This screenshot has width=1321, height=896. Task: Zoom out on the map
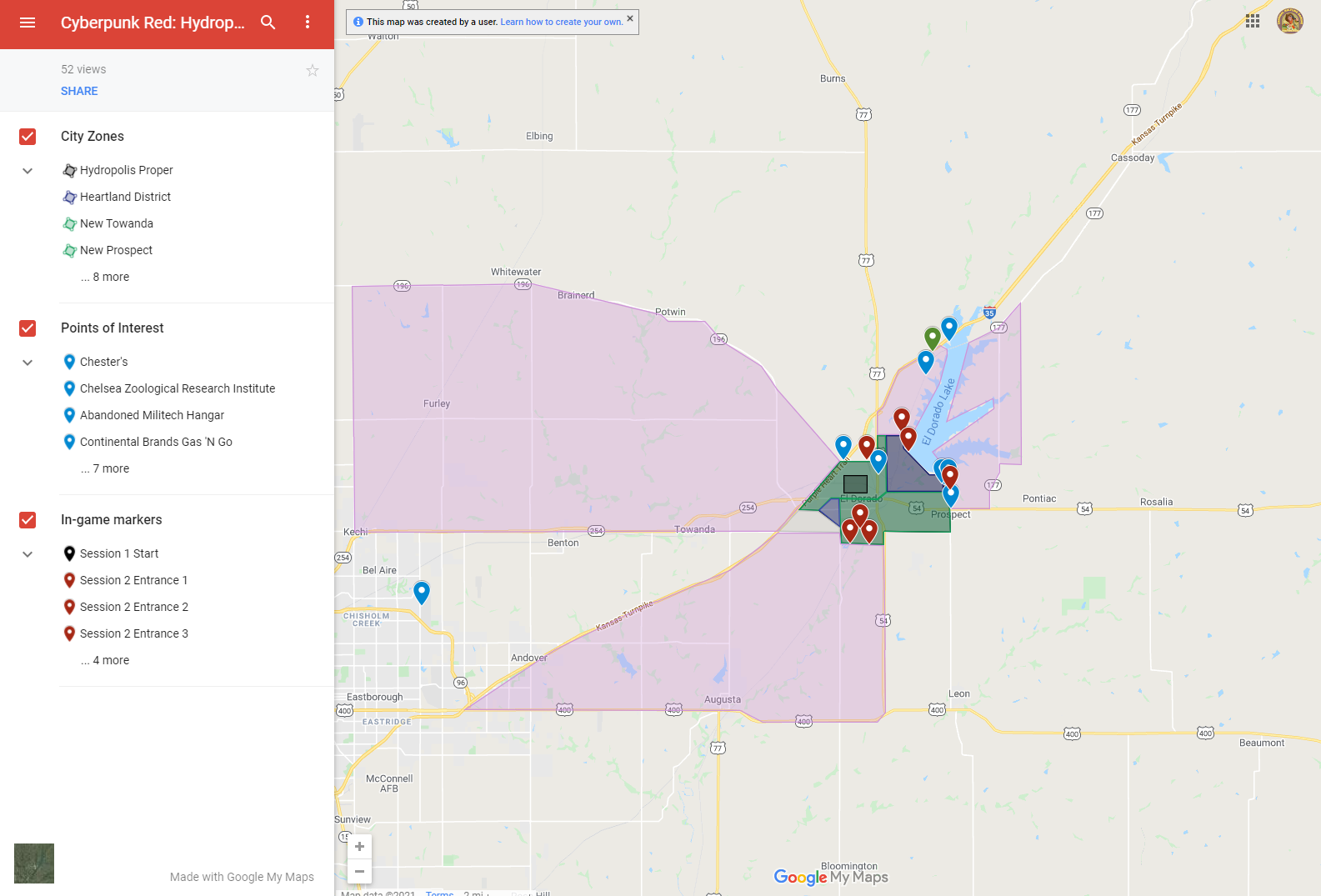(360, 871)
